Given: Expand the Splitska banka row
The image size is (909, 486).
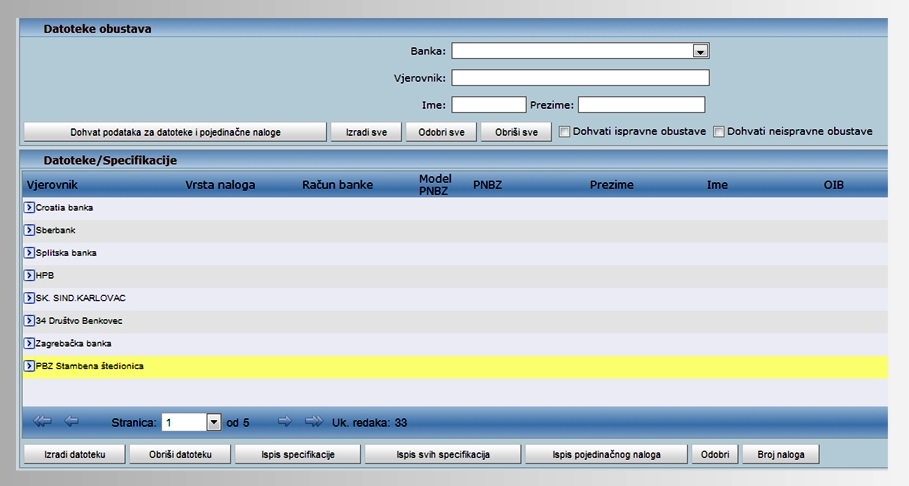Looking at the screenshot, I should coord(29,253).
